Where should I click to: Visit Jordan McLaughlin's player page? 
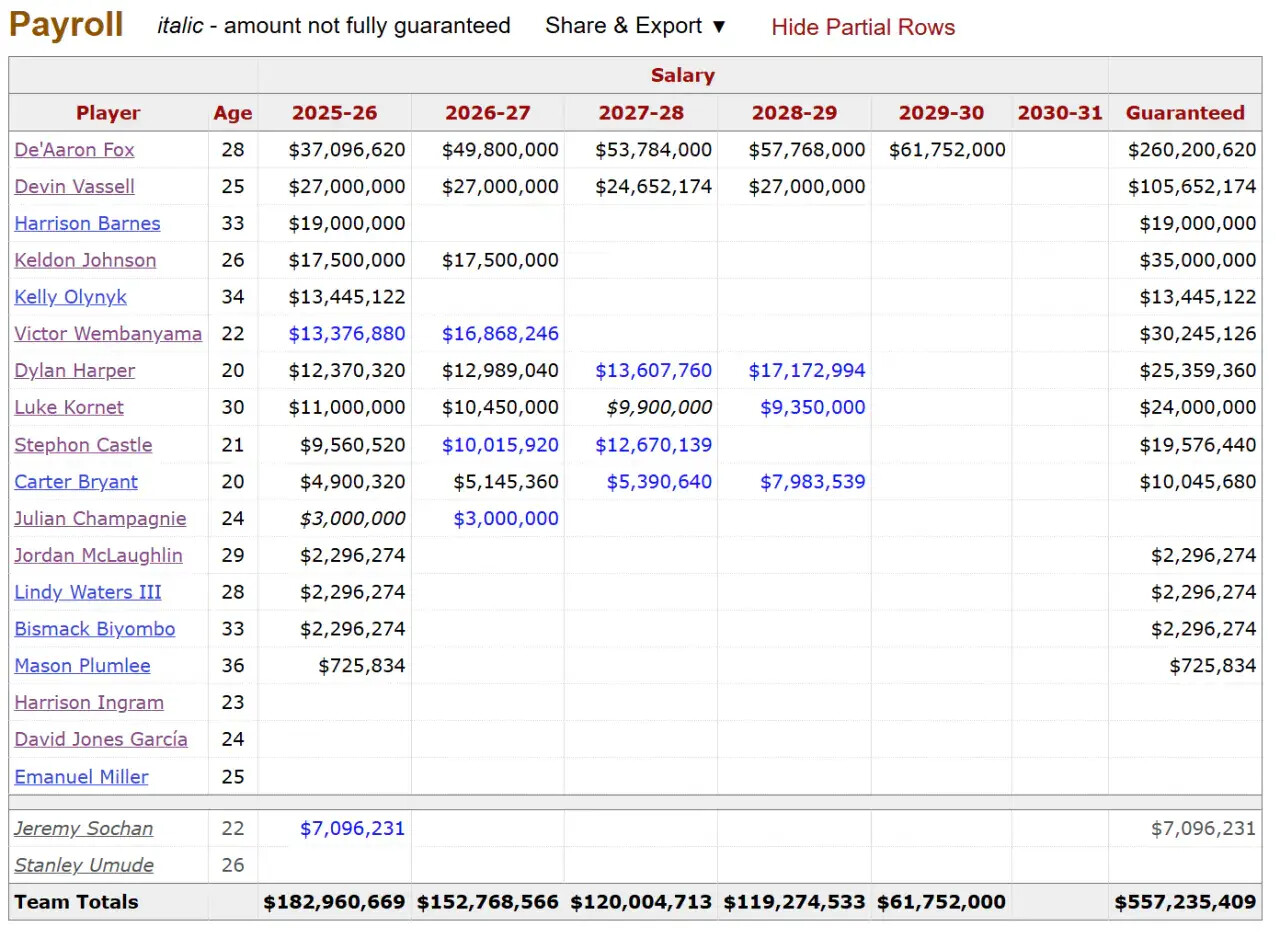[98, 556]
